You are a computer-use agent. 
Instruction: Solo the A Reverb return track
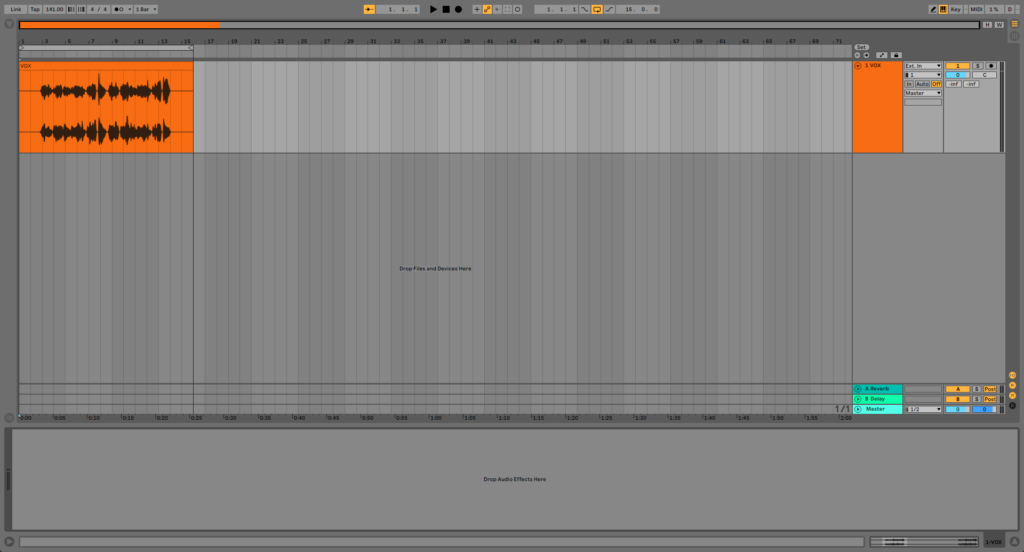click(x=977, y=389)
